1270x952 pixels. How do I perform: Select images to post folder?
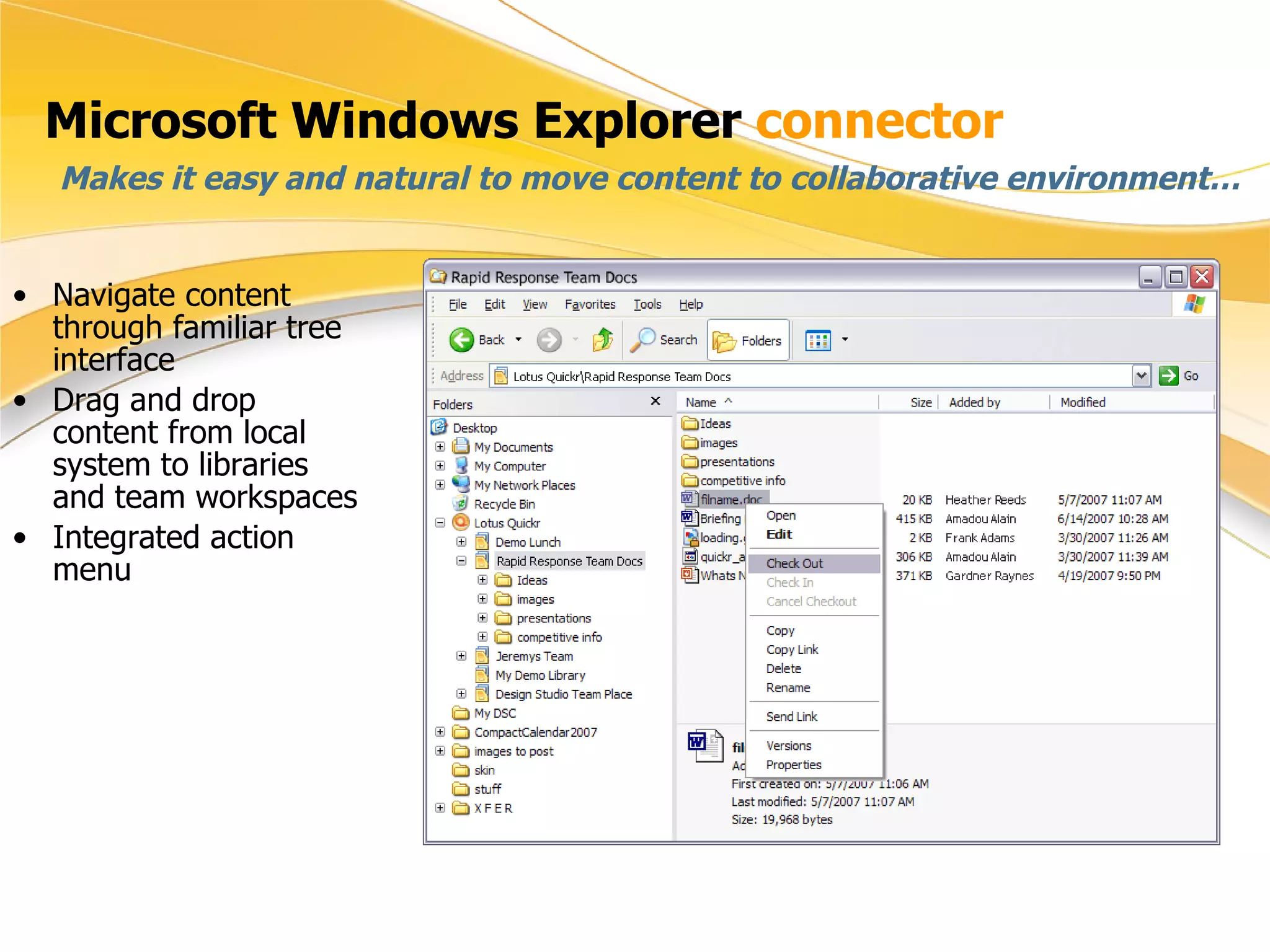[513, 751]
